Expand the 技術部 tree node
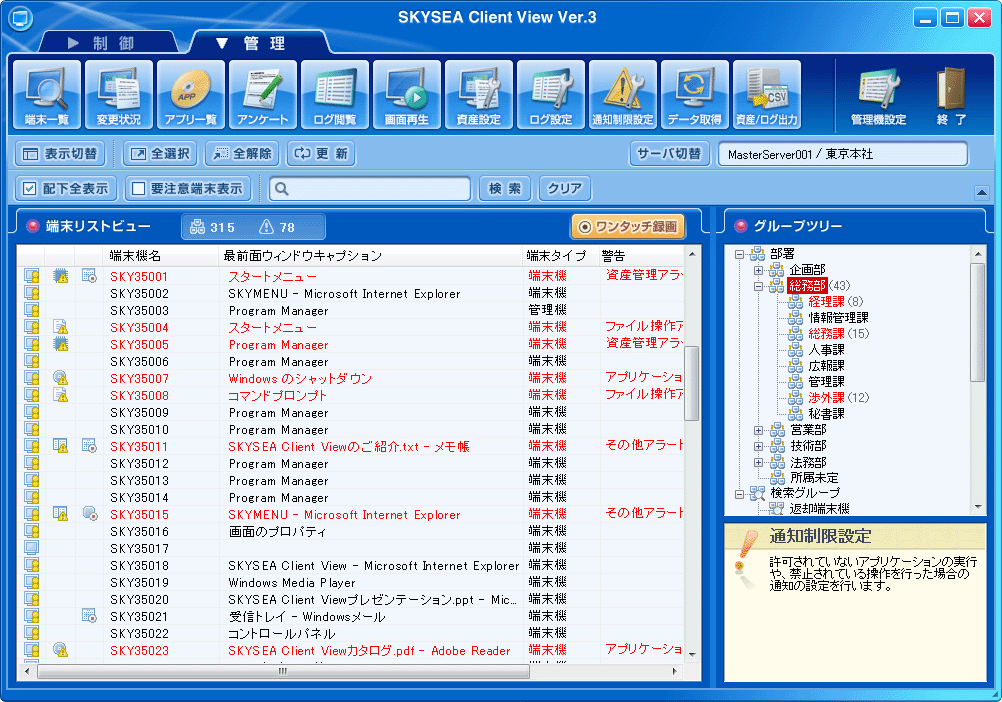 [x=759, y=446]
